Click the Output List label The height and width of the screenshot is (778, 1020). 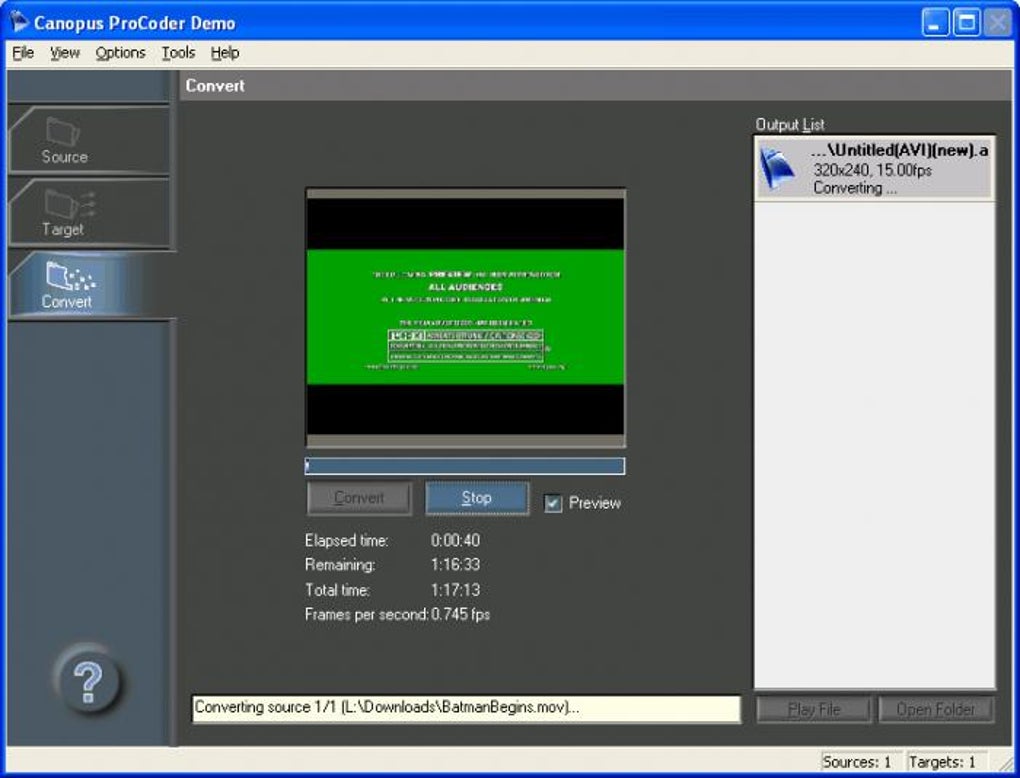(x=790, y=124)
